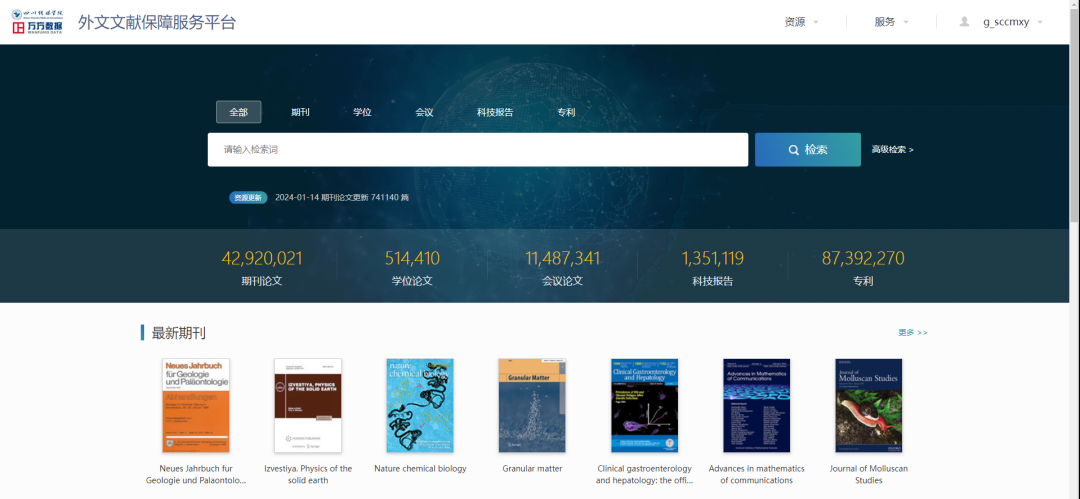This screenshot has width=1080, height=499.
Task: Click the user avatar icon
Action: (x=964, y=21)
